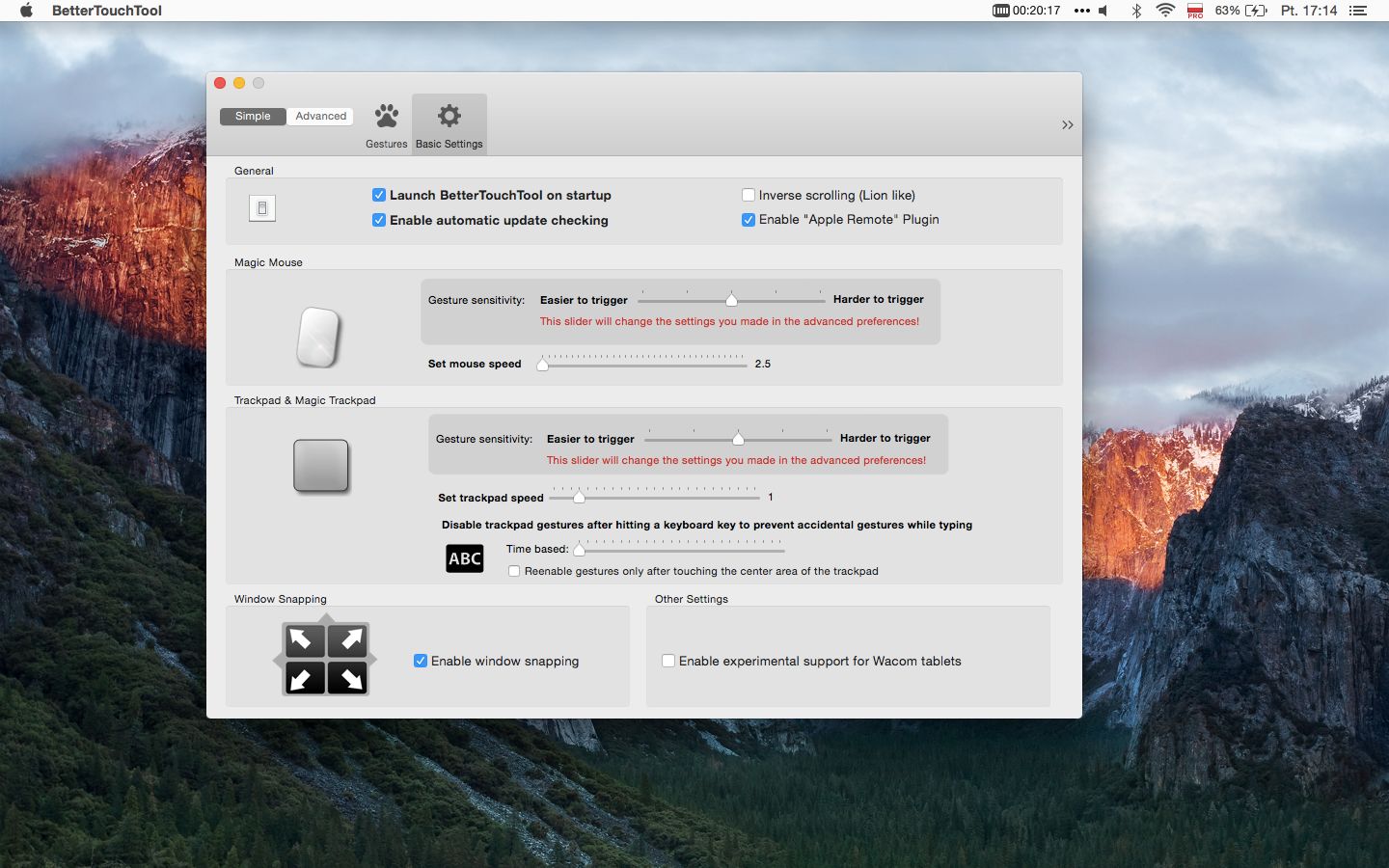This screenshot has height=868, width=1389.
Task: Check Reenable gestures after touching center area
Action: pos(514,571)
